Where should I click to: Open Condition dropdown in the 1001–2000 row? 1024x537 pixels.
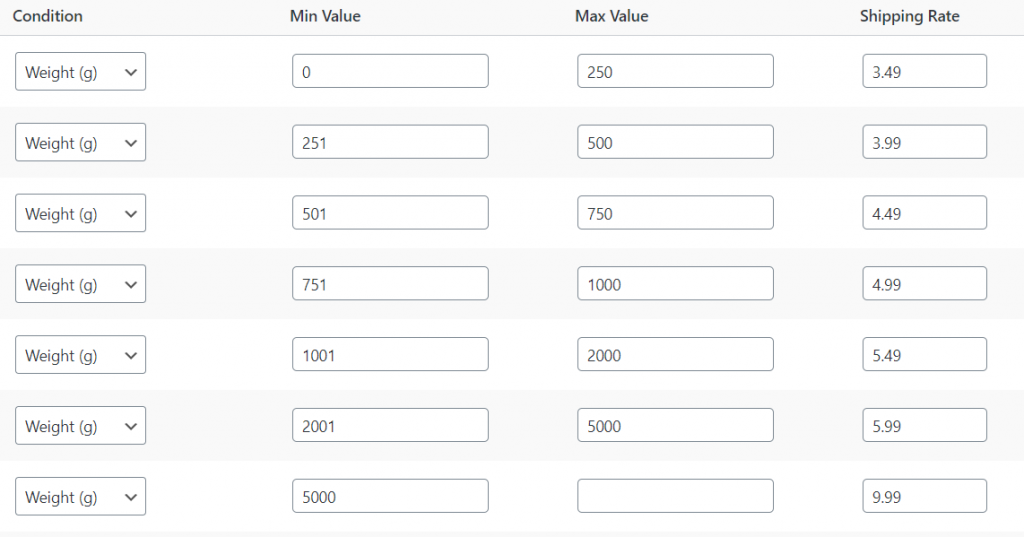coord(80,355)
